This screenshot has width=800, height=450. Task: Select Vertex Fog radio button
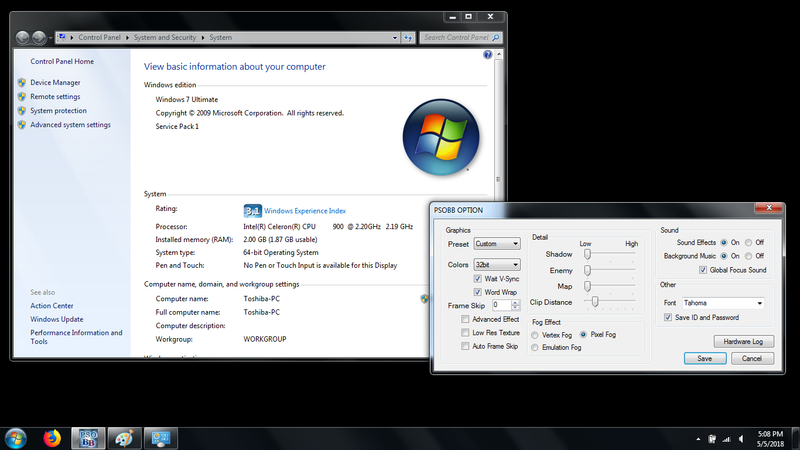click(535, 335)
